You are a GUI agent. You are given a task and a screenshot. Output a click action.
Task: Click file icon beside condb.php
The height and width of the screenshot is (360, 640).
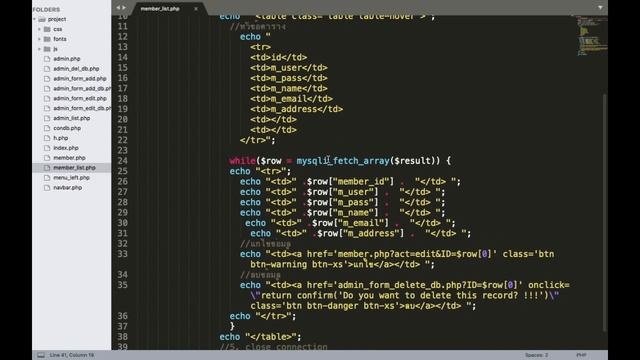click(47, 128)
